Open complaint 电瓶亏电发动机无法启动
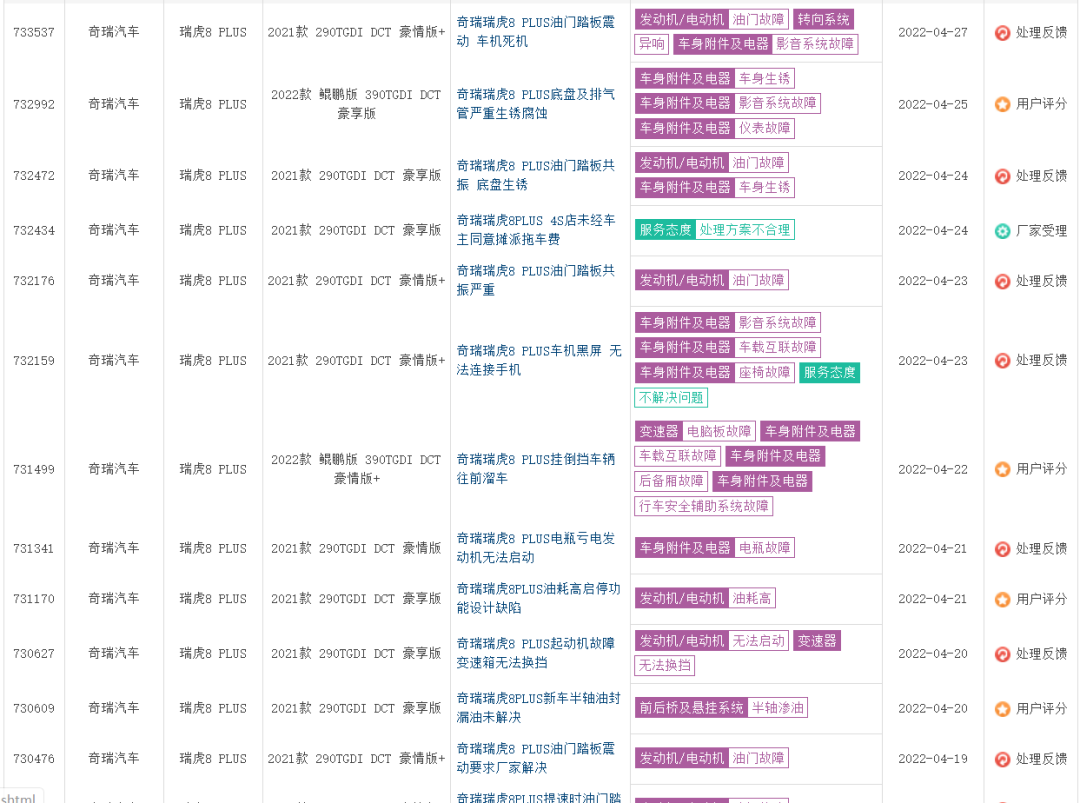Image resolution: width=1080 pixels, height=803 pixels. coord(535,548)
